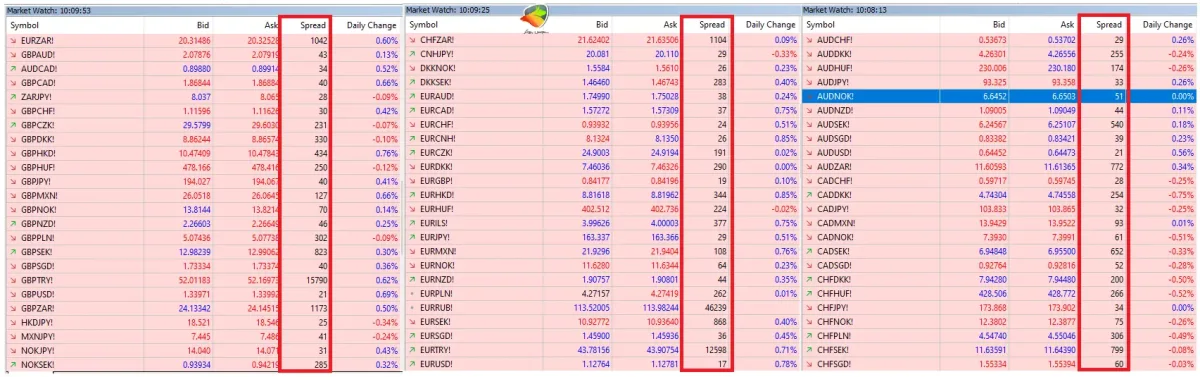Select the GBPAUD! symbol name
Screen dimensions: 1200x377
pos(38,54)
